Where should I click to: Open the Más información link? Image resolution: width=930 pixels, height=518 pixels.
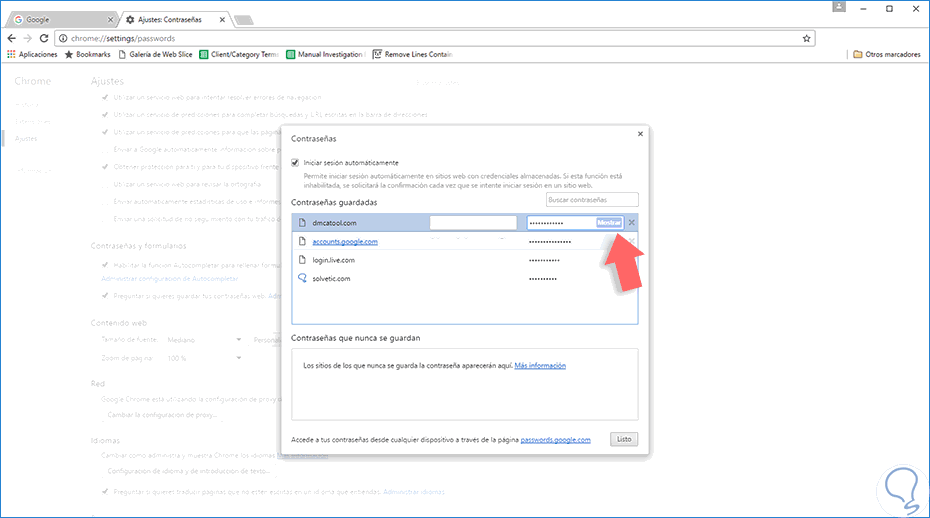(x=540, y=366)
